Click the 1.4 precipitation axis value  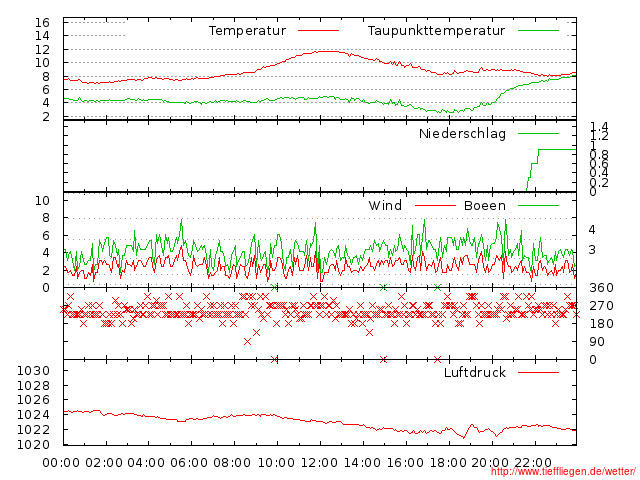click(x=599, y=127)
